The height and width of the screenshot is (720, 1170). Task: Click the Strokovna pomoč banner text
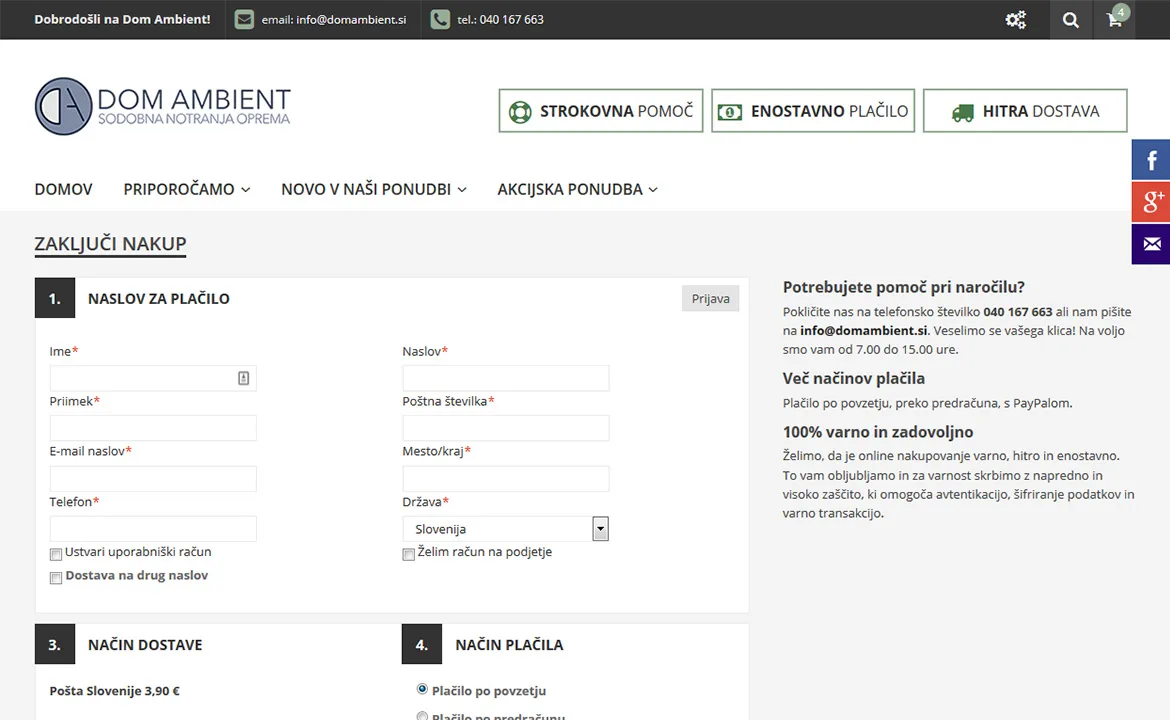(616, 111)
